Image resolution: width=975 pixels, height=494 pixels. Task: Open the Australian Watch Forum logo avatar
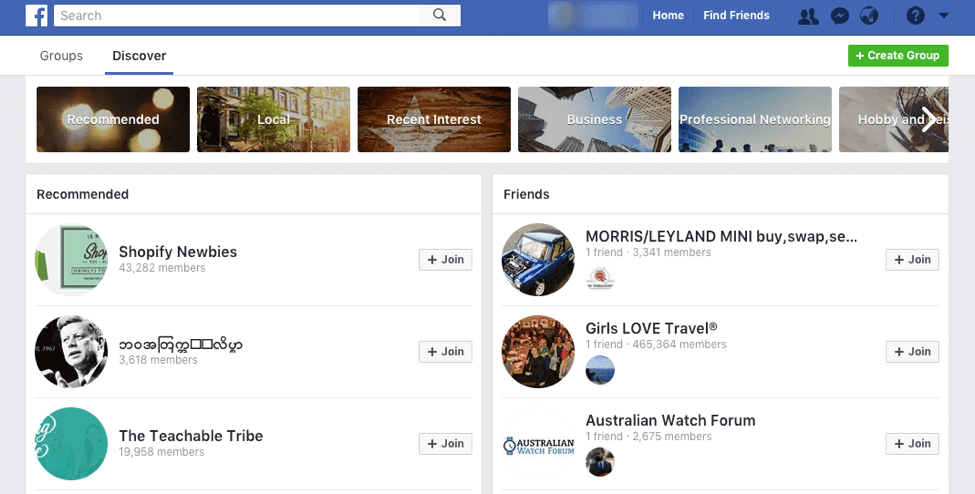coord(538,444)
